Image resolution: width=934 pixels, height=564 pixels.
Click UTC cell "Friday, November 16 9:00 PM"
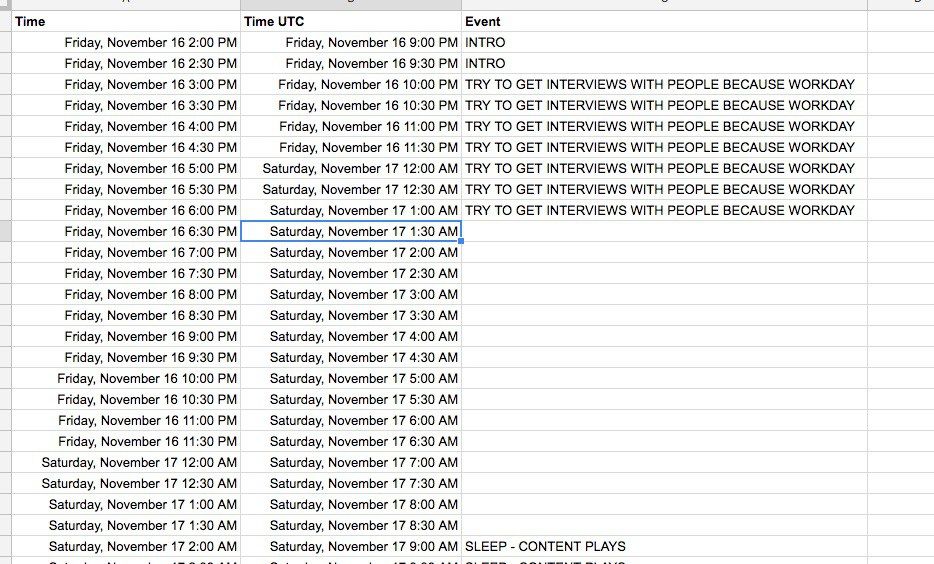[x=371, y=42]
